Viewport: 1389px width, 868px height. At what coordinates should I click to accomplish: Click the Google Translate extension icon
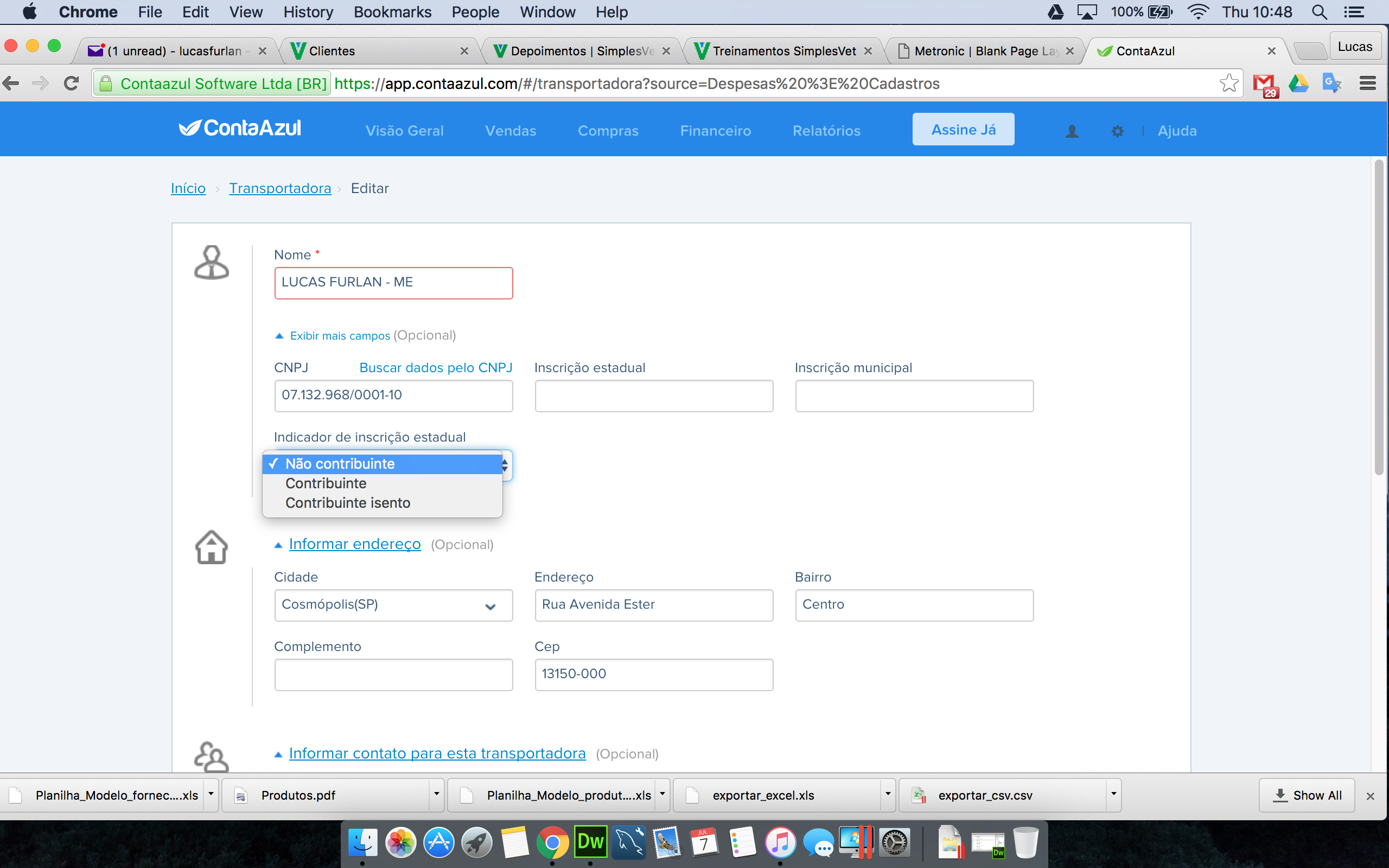(1332, 83)
